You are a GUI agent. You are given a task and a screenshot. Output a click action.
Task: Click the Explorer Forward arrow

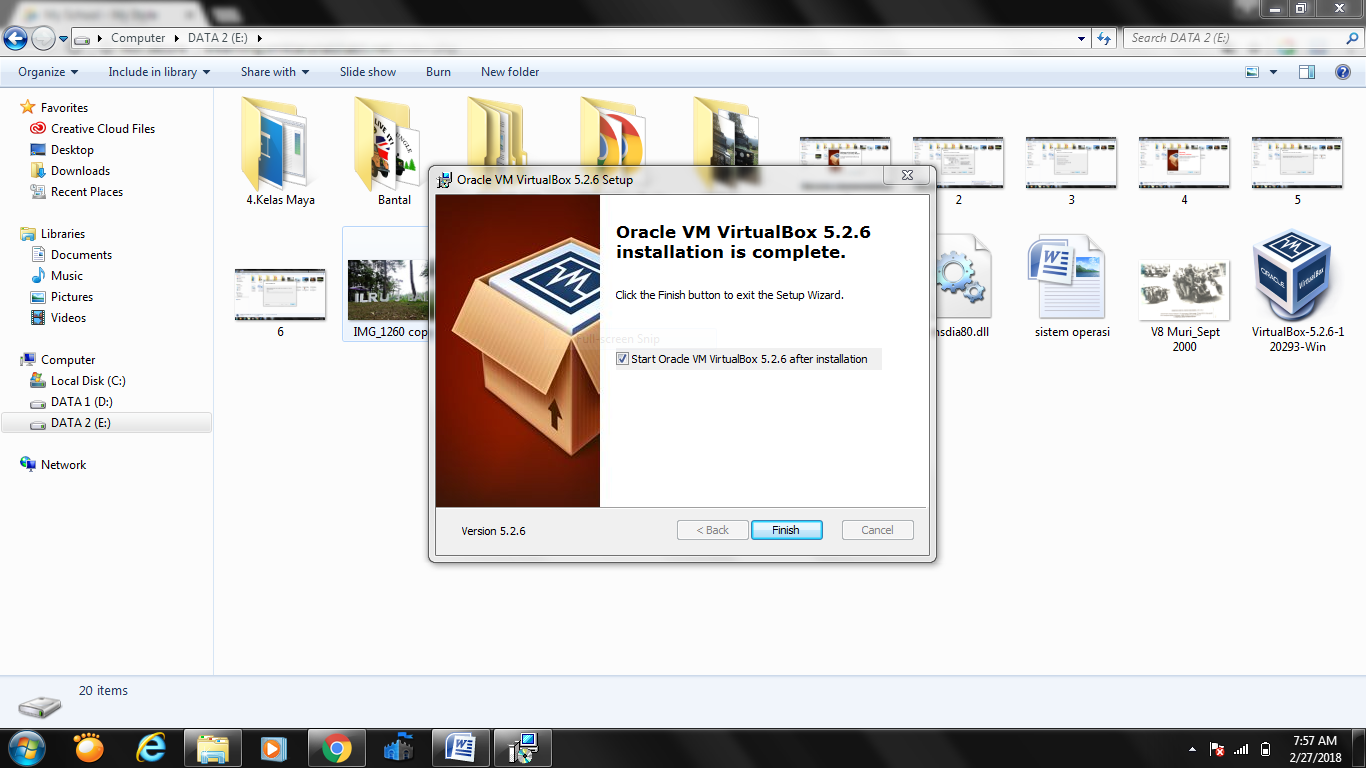(43, 38)
